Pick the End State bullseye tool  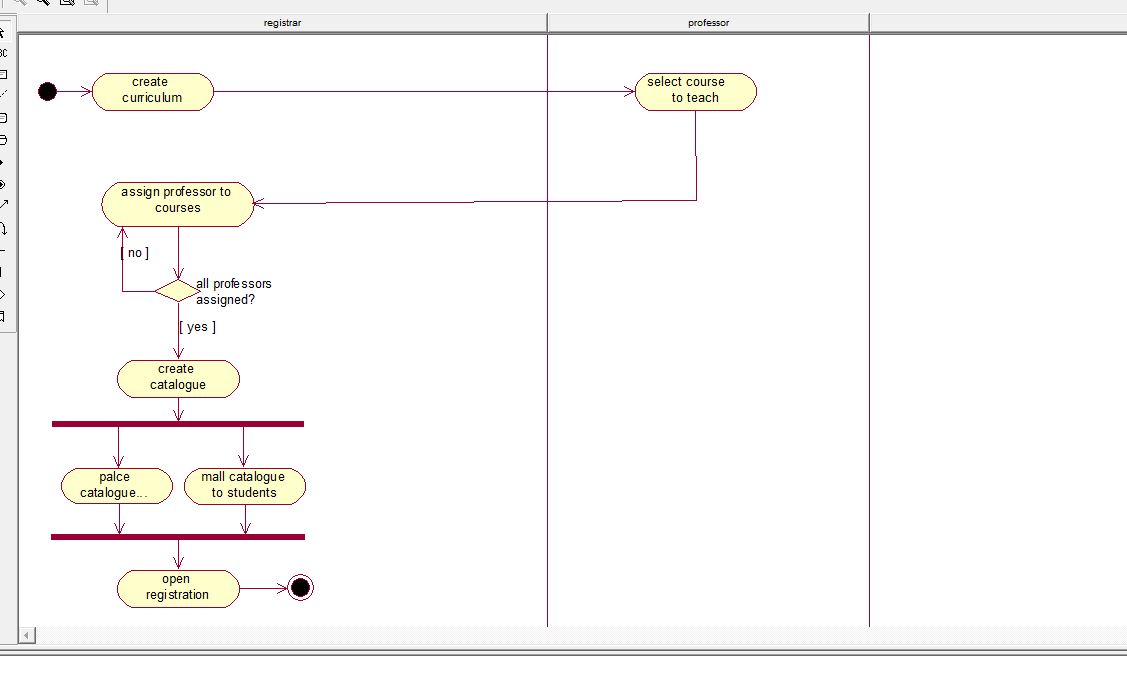click(x=3, y=184)
